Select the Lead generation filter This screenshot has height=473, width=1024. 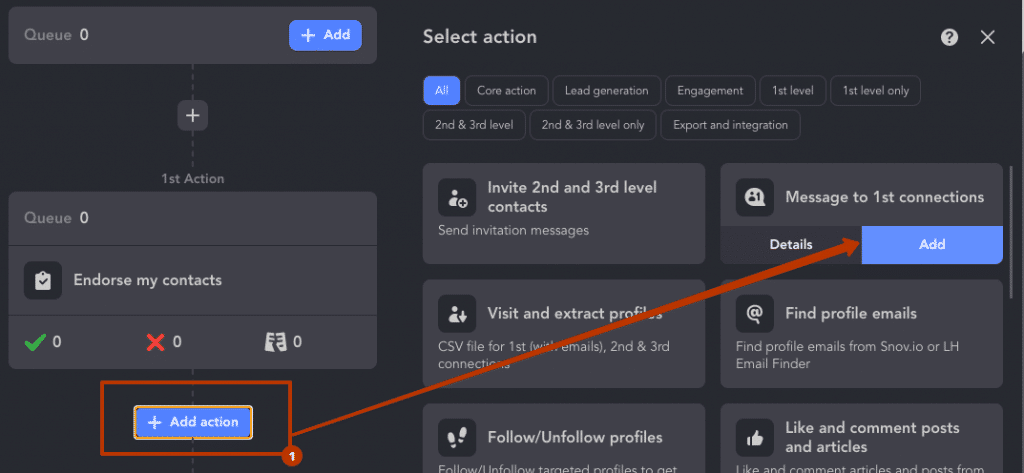pos(607,91)
